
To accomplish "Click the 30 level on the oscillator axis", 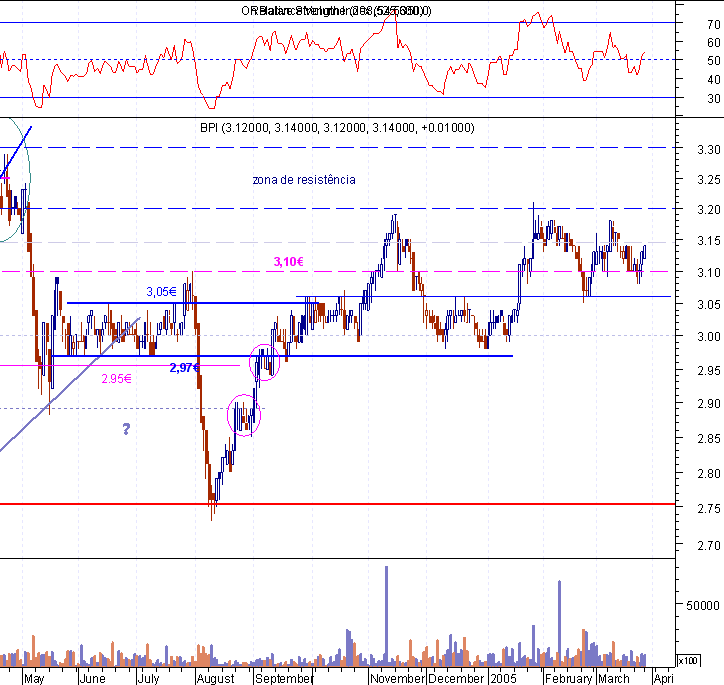I will pyautogui.click(x=714, y=98).
